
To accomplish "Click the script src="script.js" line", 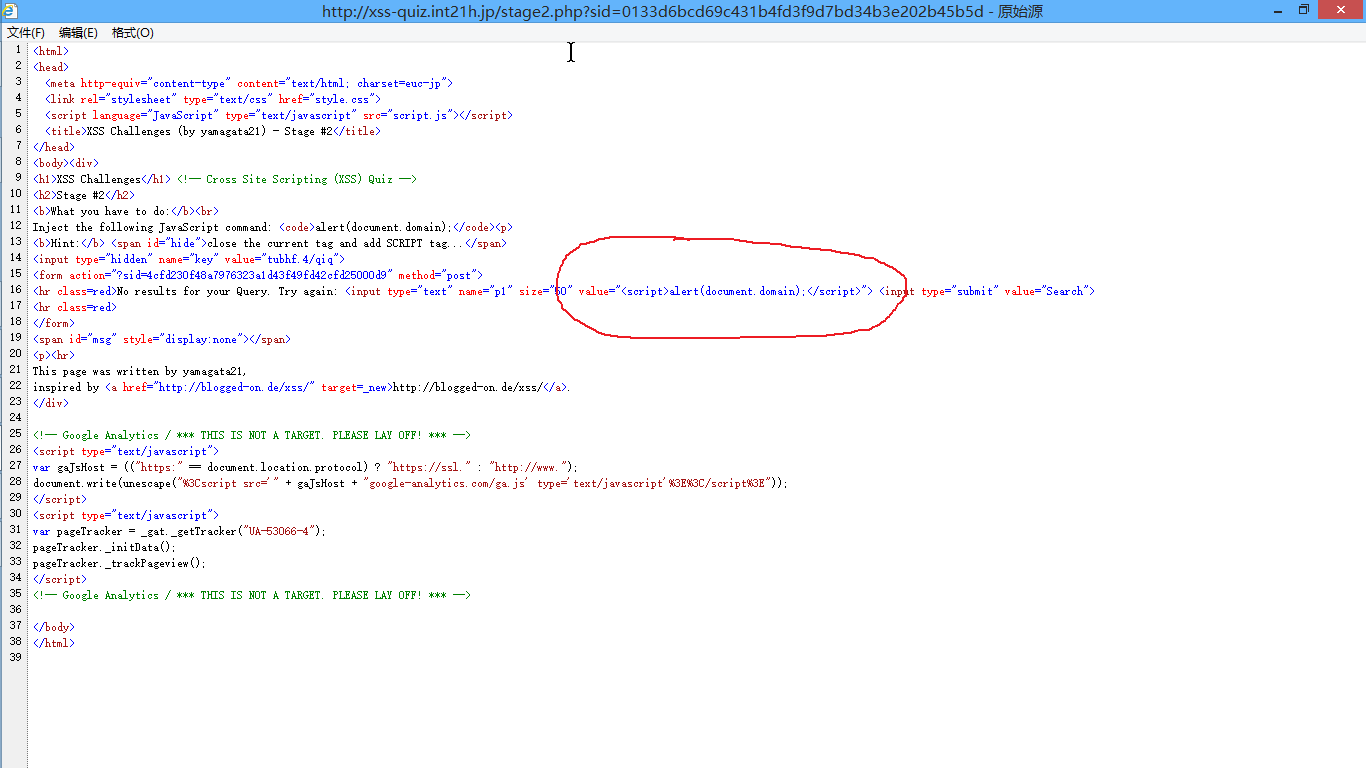I will [x=279, y=115].
